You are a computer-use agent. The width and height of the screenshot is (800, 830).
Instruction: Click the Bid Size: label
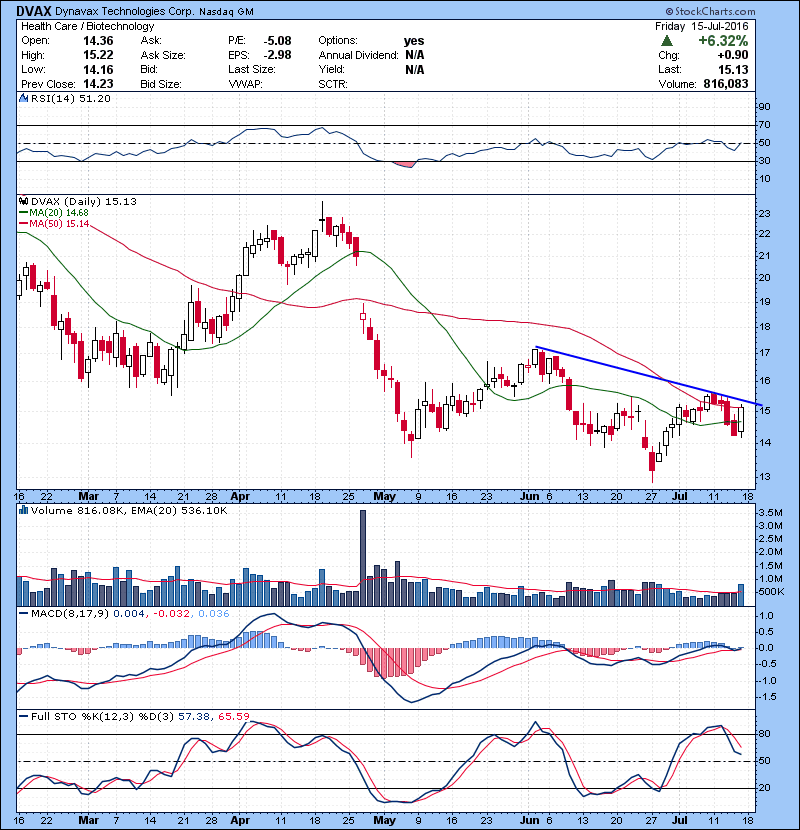pyautogui.click(x=161, y=84)
